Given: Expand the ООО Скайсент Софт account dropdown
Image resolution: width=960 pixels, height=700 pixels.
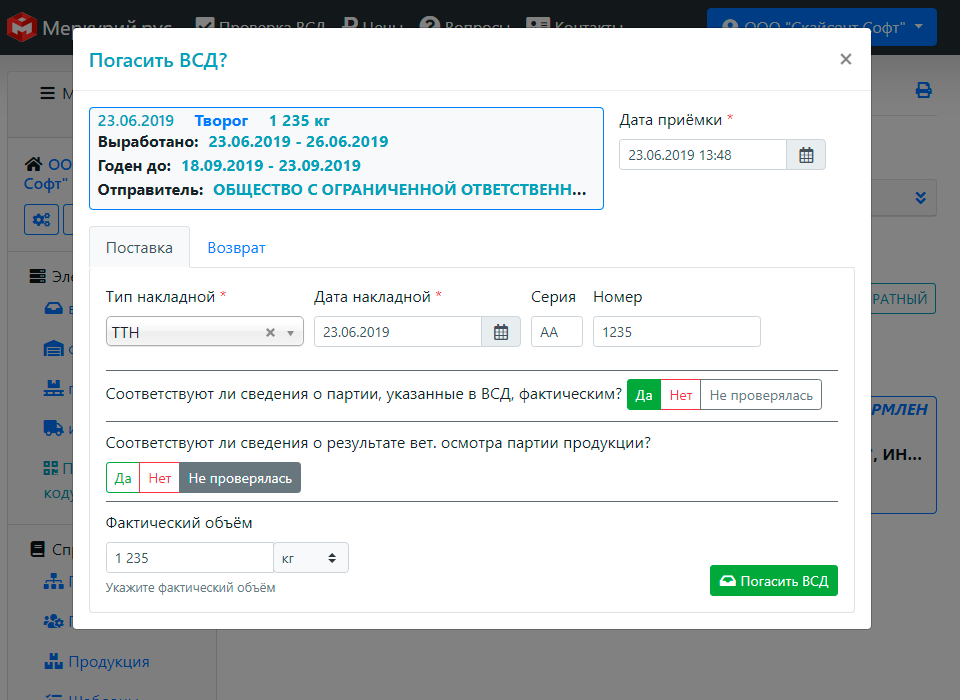Looking at the screenshot, I should coord(821,27).
